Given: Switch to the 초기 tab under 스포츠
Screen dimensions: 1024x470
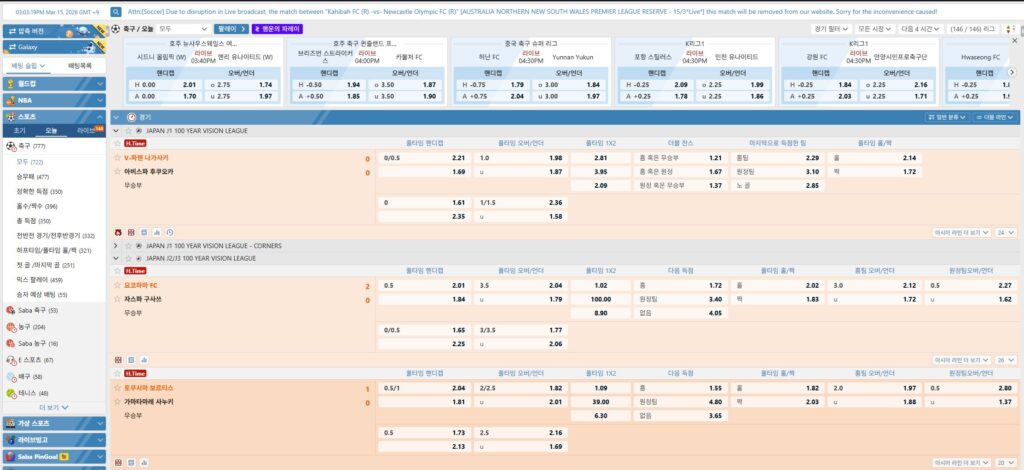Looking at the screenshot, I should click(x=19, y=130).
